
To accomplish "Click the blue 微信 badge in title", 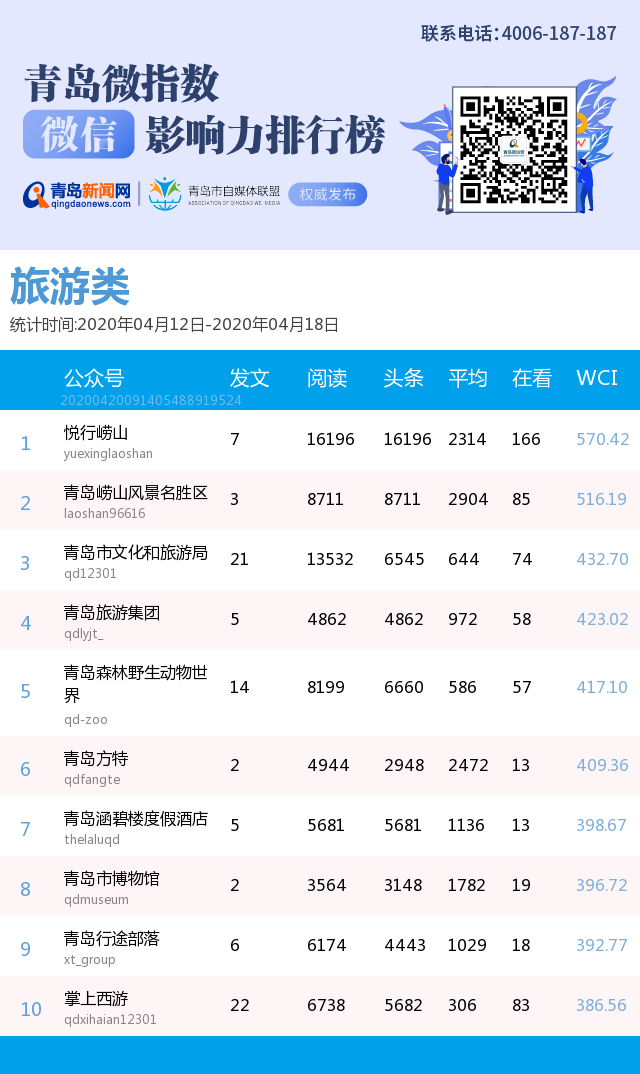I will tap(78, 135).
